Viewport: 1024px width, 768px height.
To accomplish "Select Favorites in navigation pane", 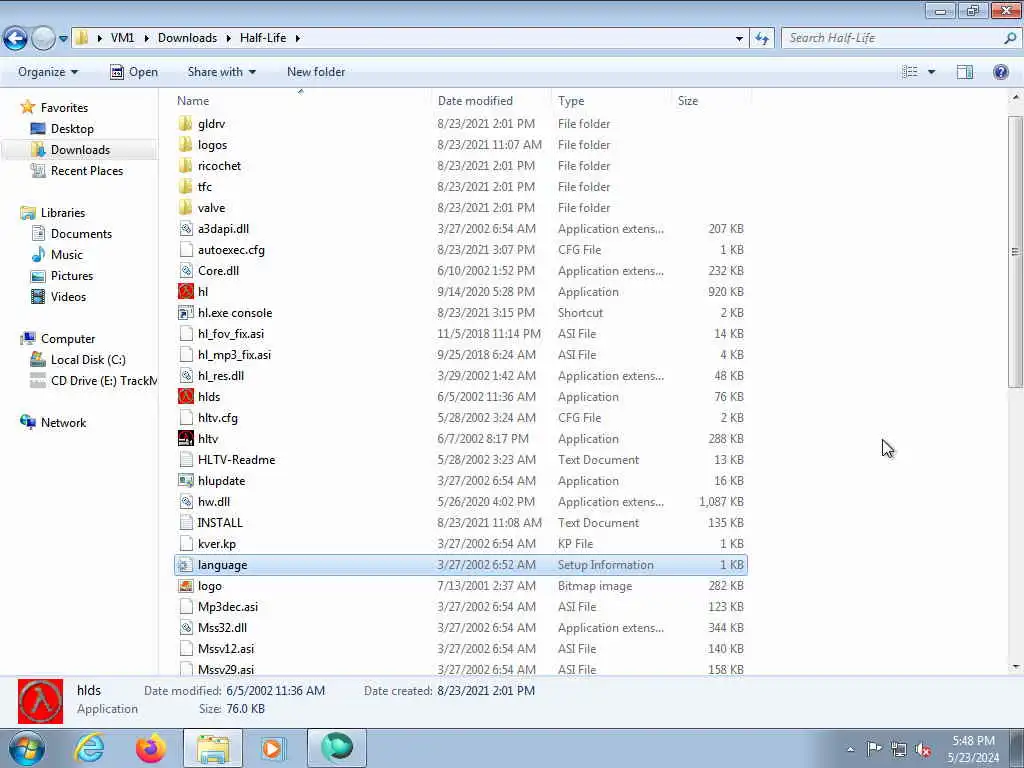I will tap(64, 108).
